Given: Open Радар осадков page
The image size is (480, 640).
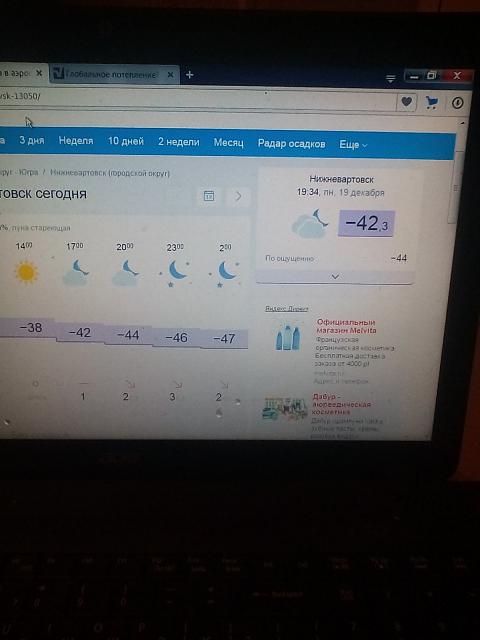Looking at the screenshot, I should 291,144.
